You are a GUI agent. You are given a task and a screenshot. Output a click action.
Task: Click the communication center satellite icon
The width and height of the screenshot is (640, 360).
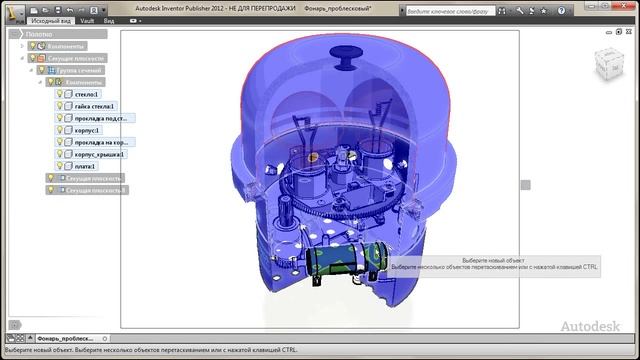[531, 11]
